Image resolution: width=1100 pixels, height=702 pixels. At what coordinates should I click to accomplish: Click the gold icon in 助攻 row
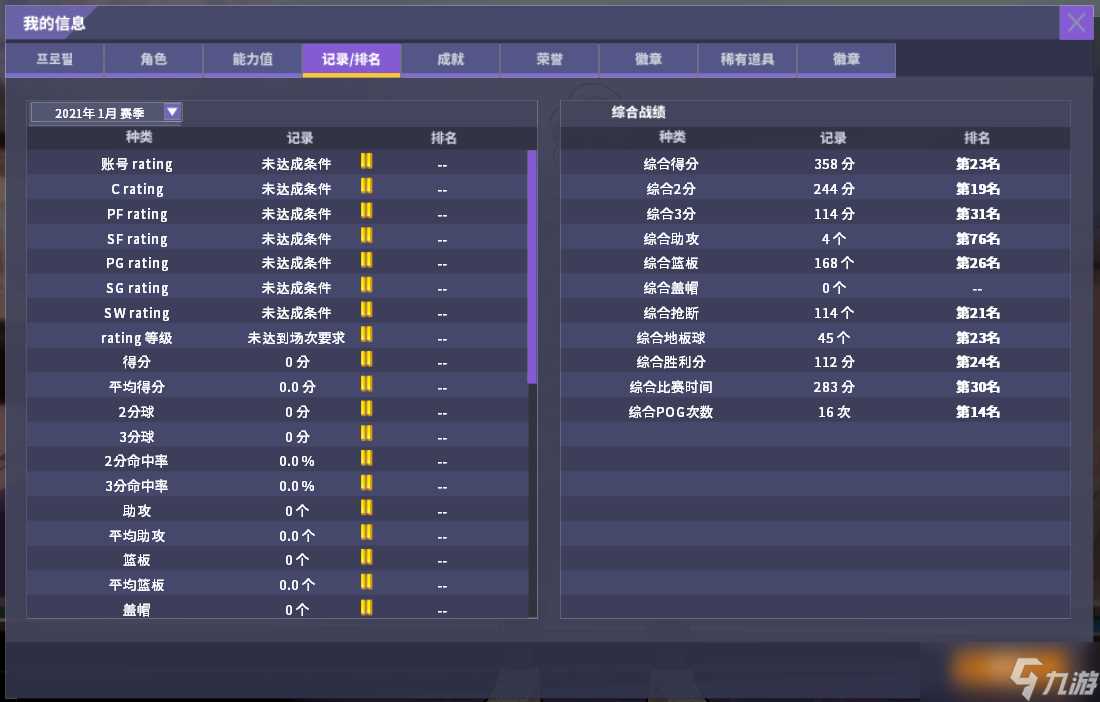[366, 509]
